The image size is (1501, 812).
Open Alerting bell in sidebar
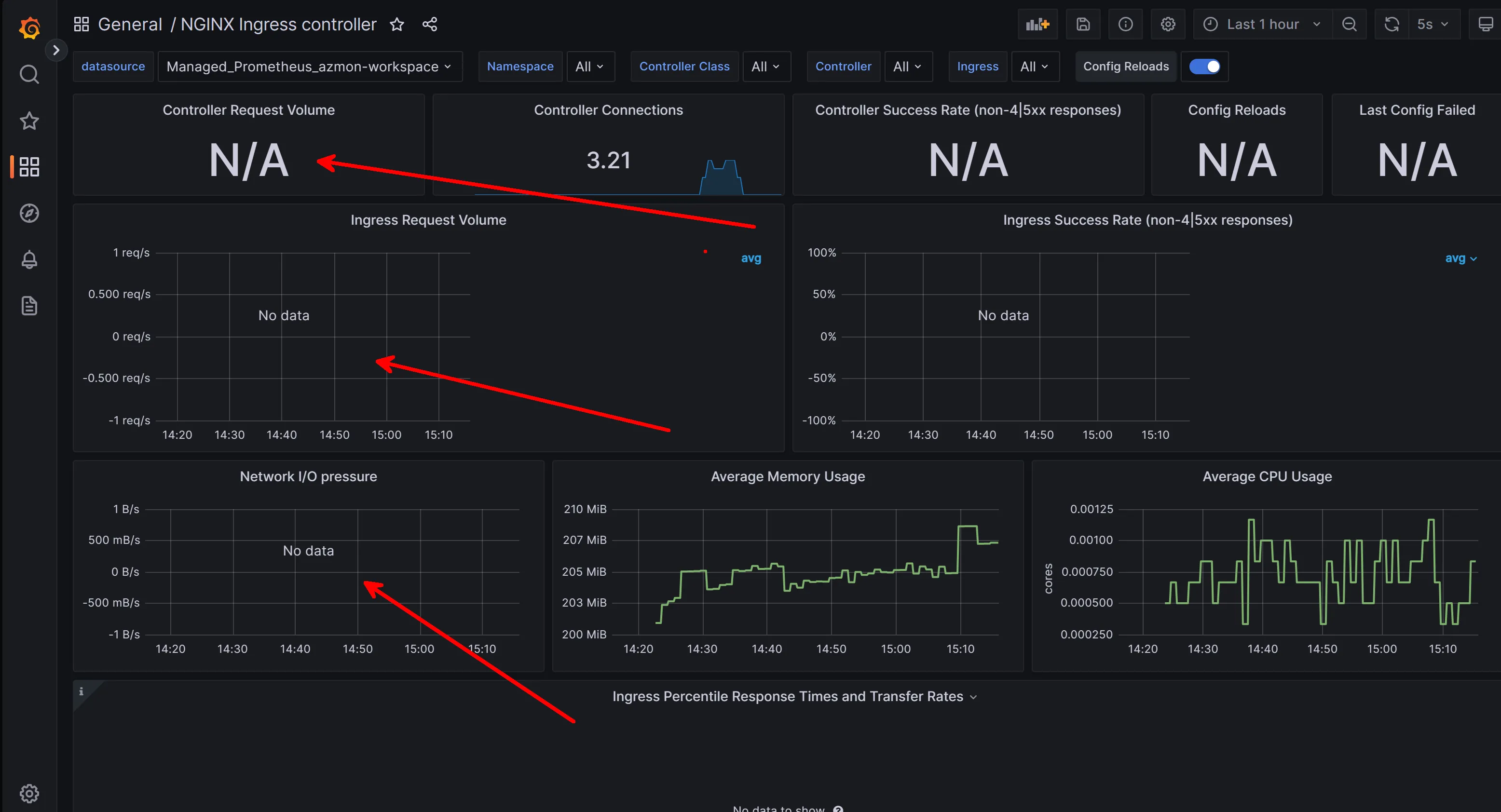click(29, 260)
